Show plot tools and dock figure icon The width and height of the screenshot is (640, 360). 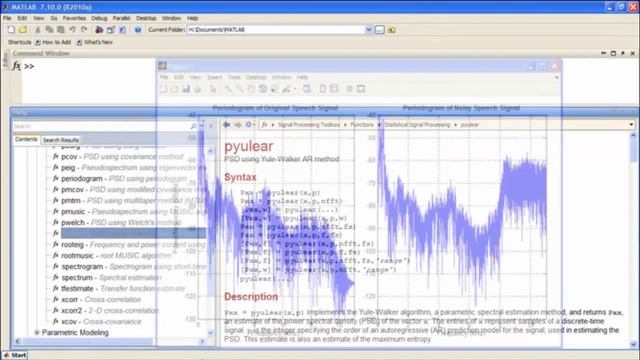pos(361,89)
